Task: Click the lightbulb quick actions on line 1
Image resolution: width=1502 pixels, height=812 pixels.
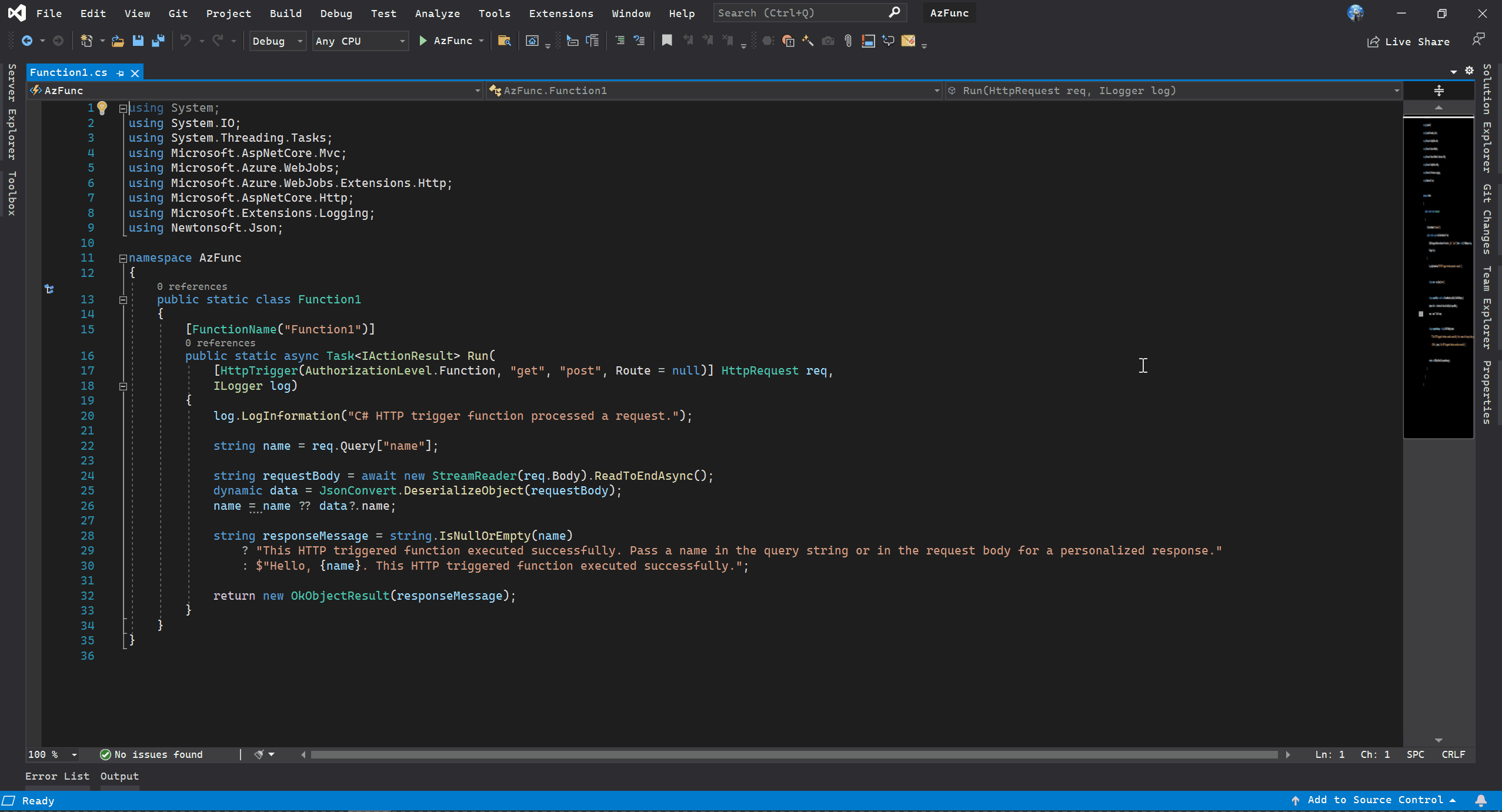Action: pyautogui.click(x=102, y=108)
